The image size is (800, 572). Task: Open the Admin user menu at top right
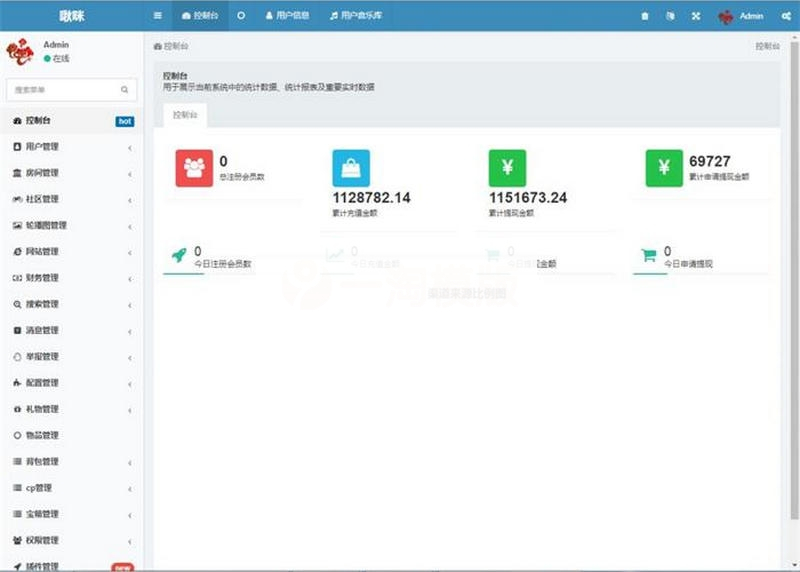tap(741, 16)
